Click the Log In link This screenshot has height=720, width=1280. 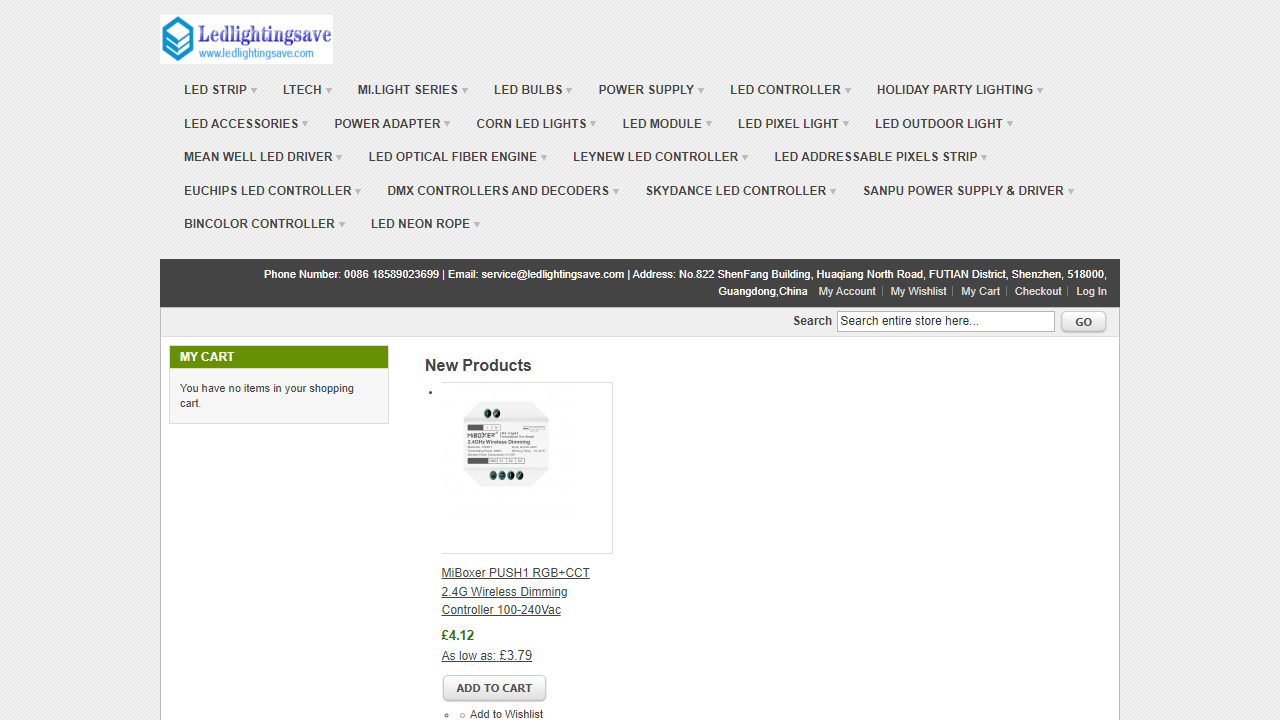click(x=1091, y=291)
